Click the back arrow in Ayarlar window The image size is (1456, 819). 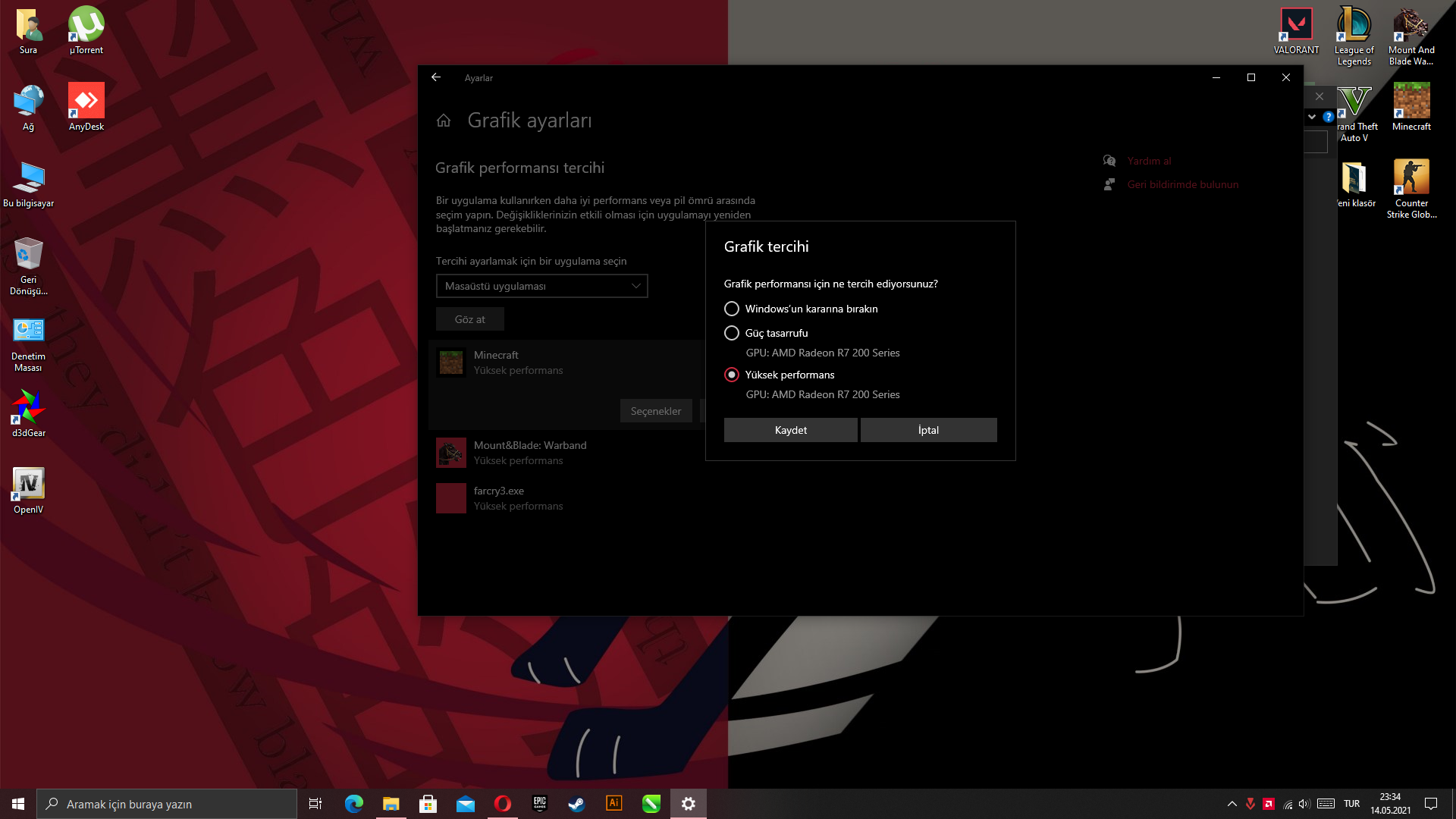(436, 77)
